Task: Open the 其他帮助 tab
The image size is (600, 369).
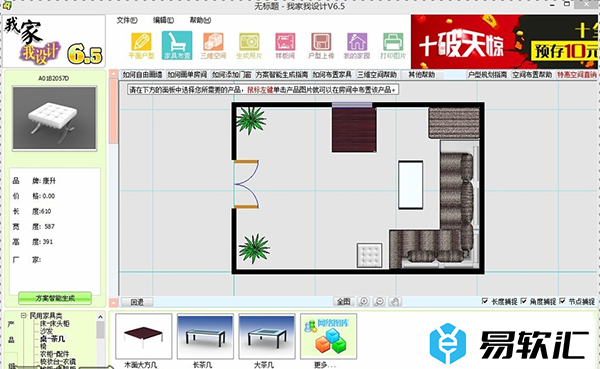Action: pos(422,75)
